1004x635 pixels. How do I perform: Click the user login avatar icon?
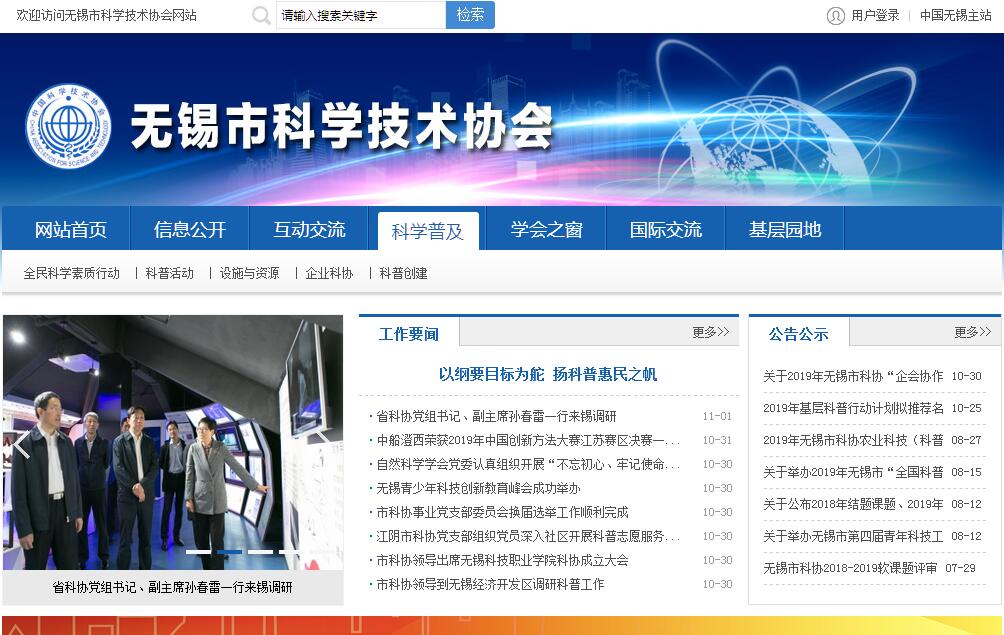835,16
